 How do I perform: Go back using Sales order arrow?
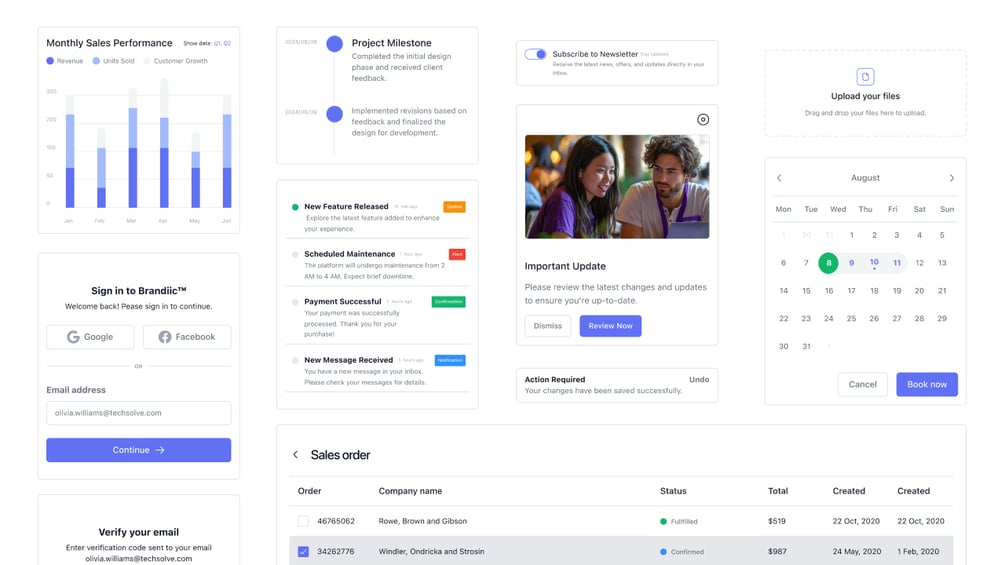tap(295, 455)
